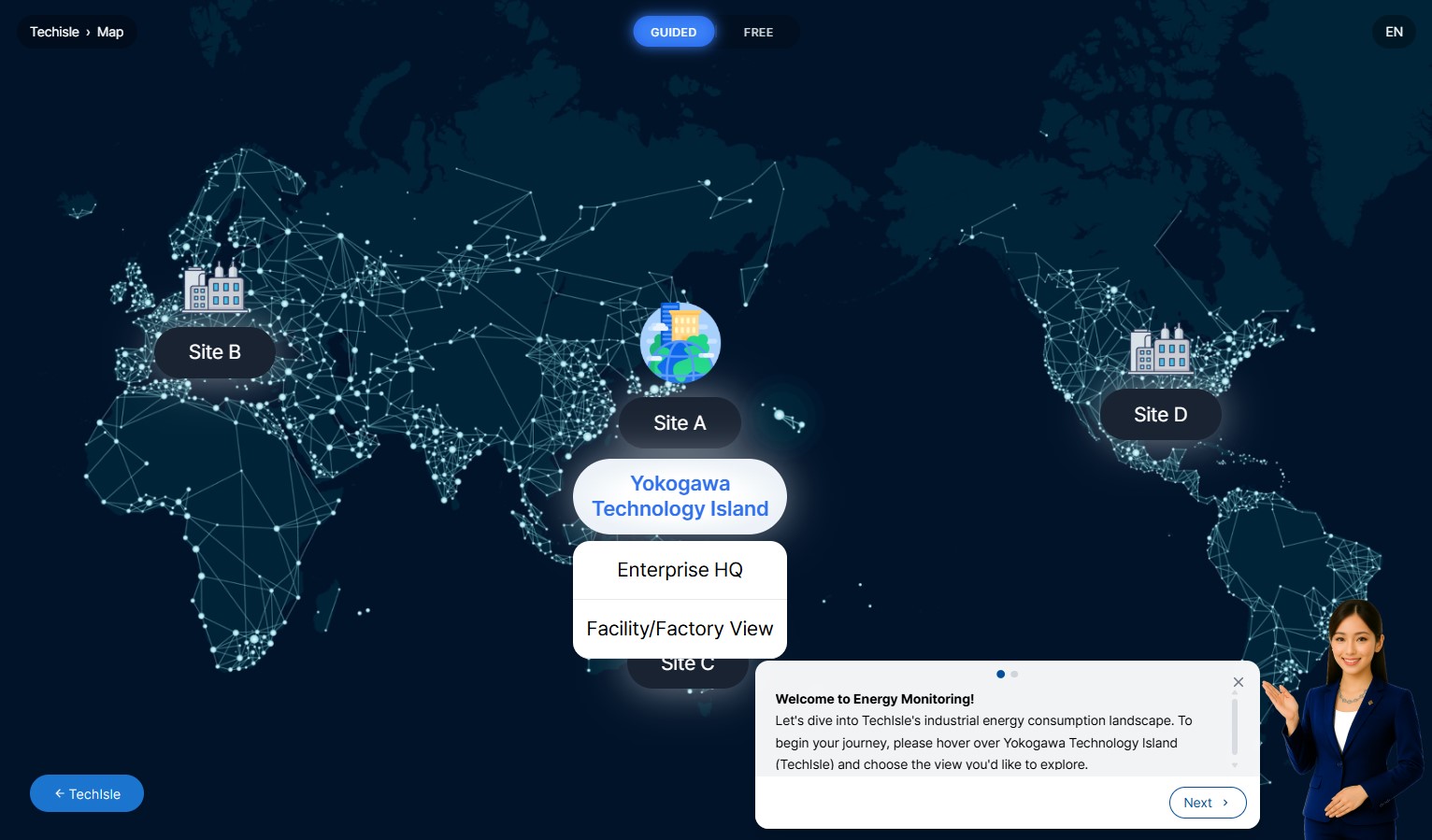This screenshot has height=840, width=1432.
Task: Select the Site B factory icon
Action: [214, 290]
